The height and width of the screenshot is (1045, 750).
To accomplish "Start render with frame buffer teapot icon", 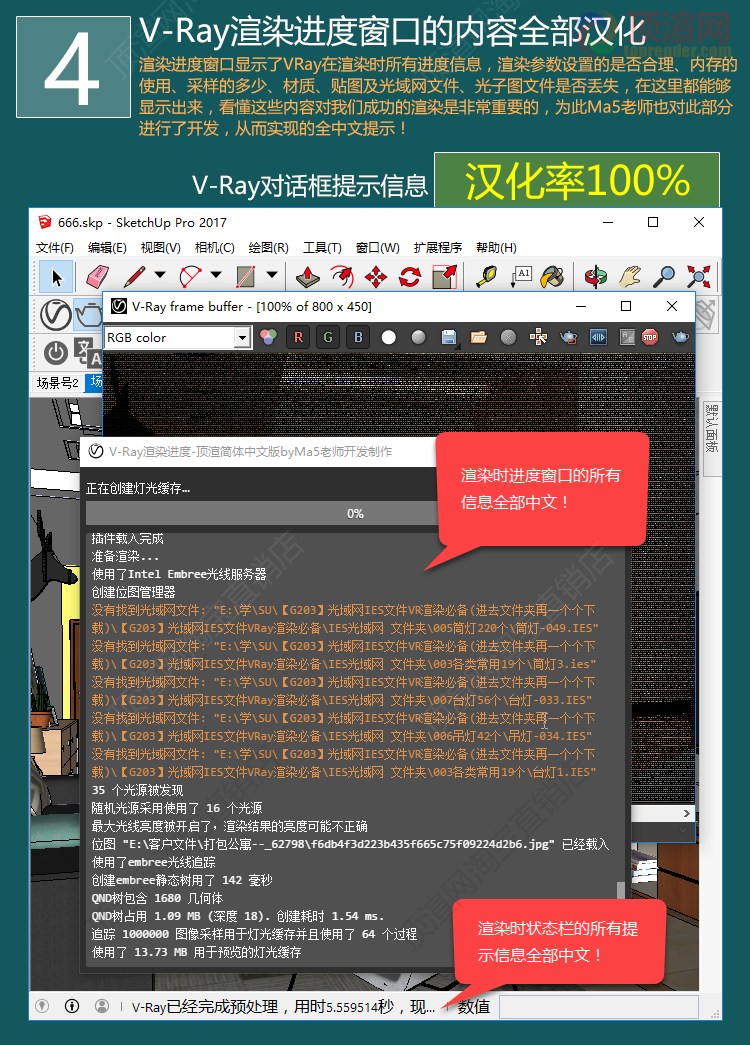I will [x=681, y=337].
